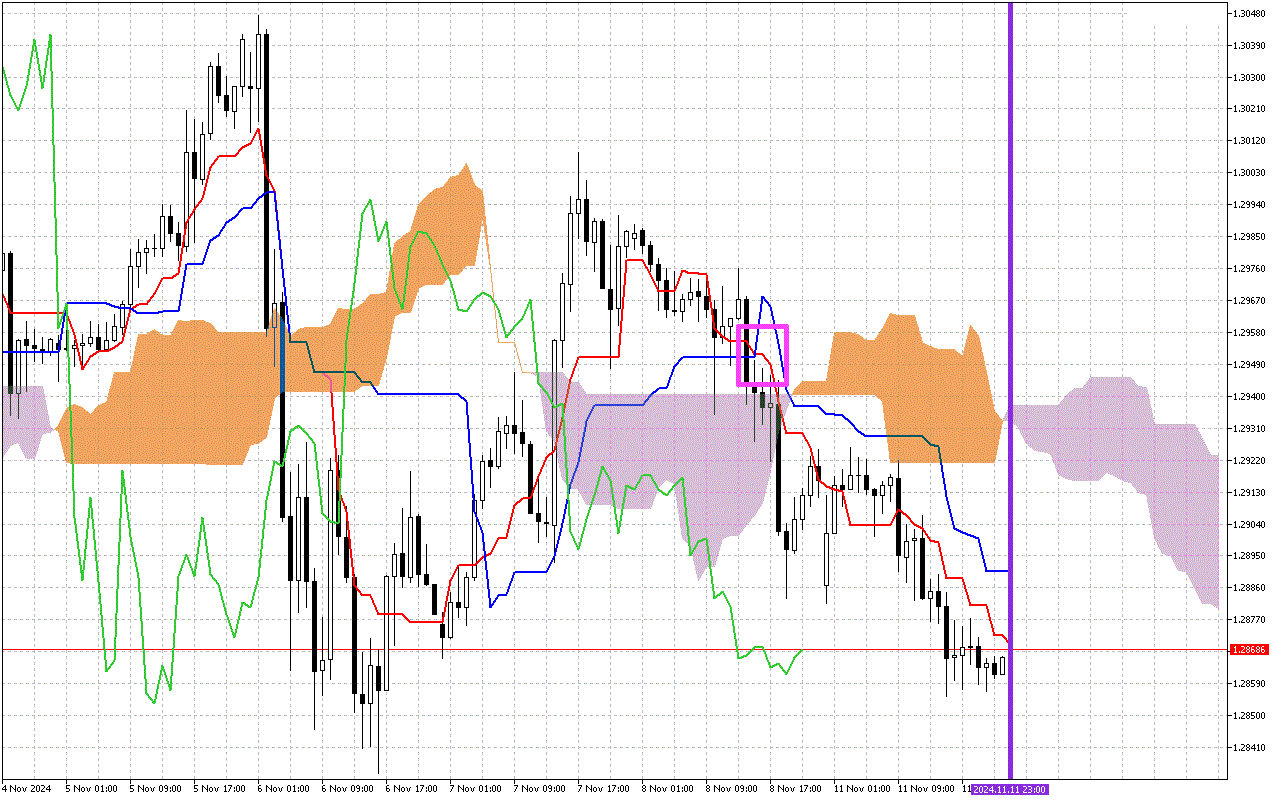The image size is (1280, 800).
Task: Select the 7 Nov 17:00 time axis label
Action: click(604, 789)
